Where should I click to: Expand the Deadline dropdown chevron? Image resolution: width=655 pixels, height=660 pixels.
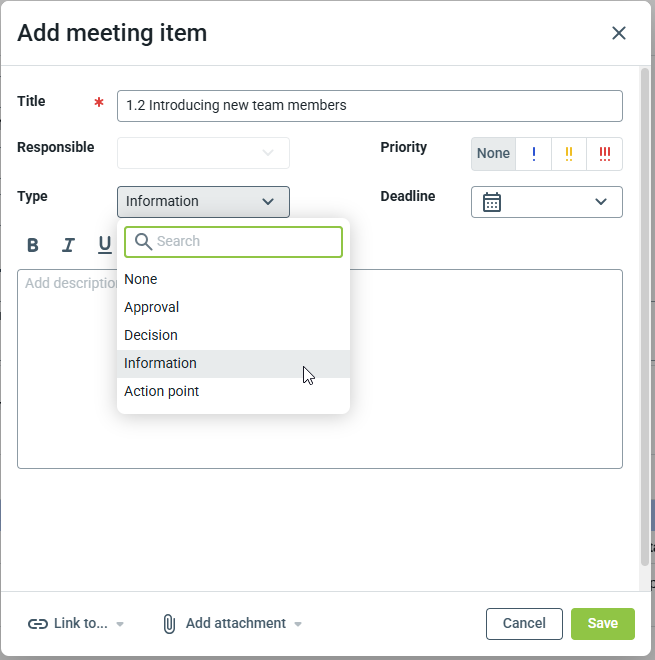pyautogui.click(x=601, y=202)
